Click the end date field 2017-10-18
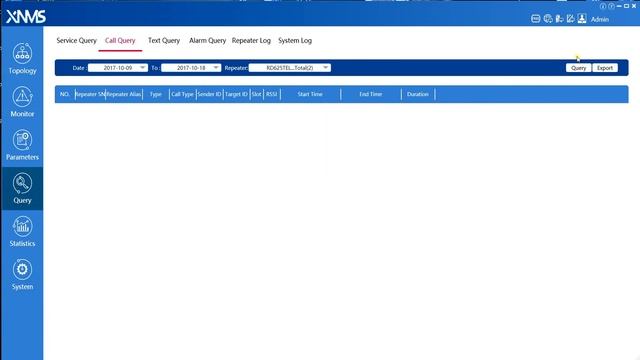Screen dimensions: 640x360 191,68
